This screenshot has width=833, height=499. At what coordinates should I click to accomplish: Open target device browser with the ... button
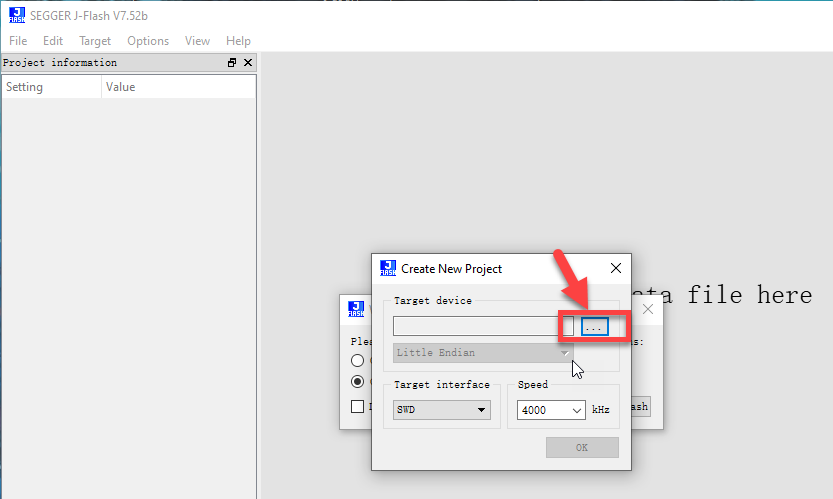pos(594,327)
